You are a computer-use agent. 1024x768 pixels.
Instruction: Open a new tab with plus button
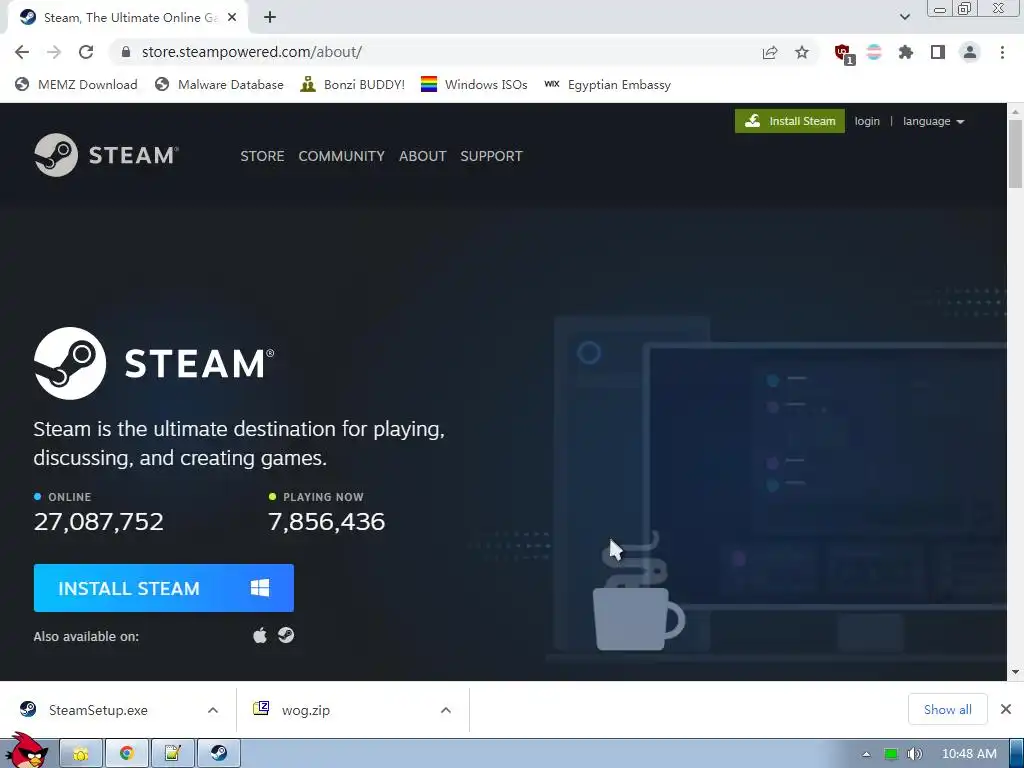point(270,17)
